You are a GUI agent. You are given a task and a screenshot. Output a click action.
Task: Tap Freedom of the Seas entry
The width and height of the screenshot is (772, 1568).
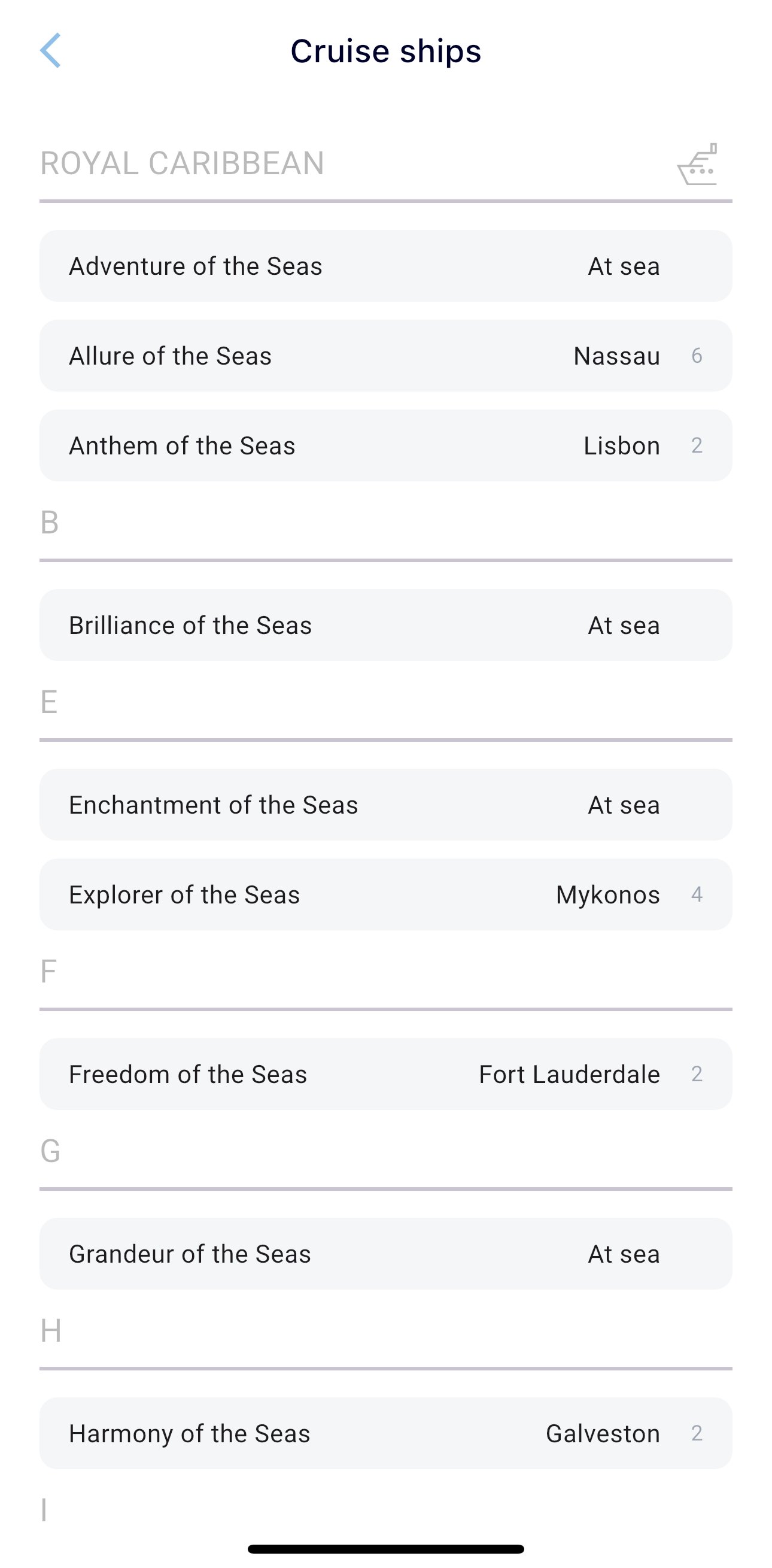point(187,1074)
